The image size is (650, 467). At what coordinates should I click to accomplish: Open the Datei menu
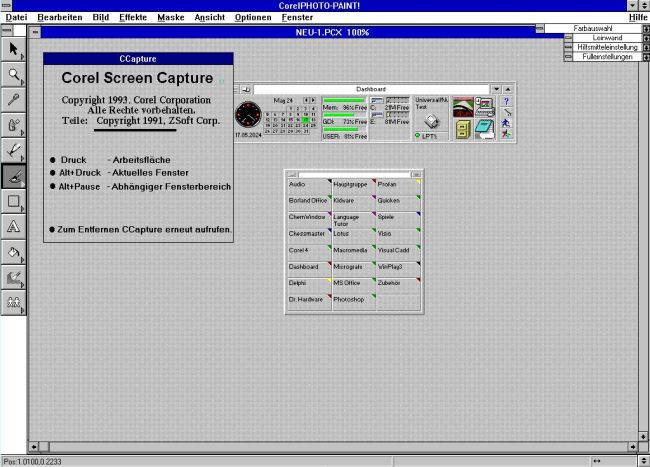click(16, 17)
